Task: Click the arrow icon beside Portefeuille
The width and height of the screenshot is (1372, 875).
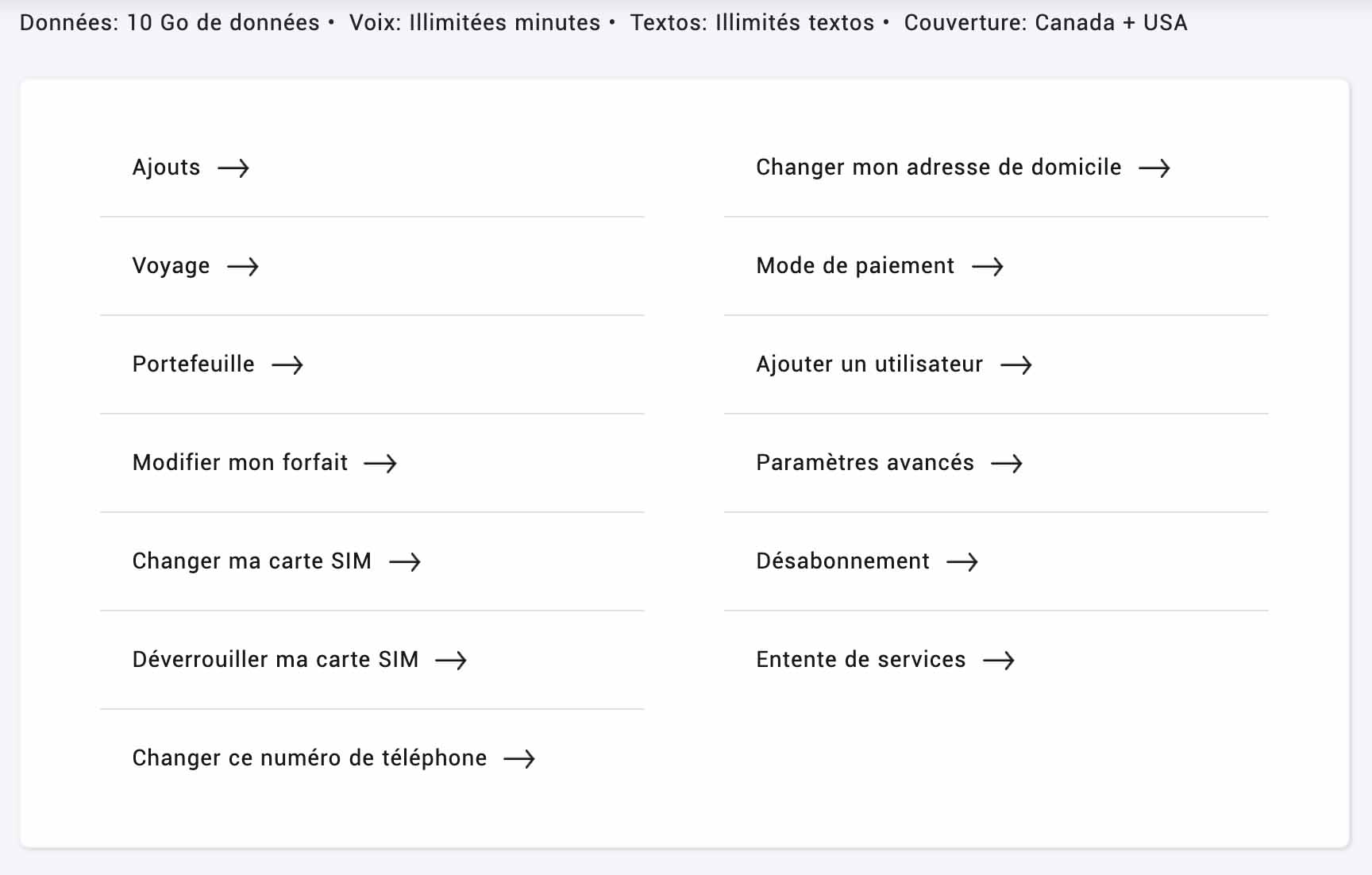Action: pos(287,365)
